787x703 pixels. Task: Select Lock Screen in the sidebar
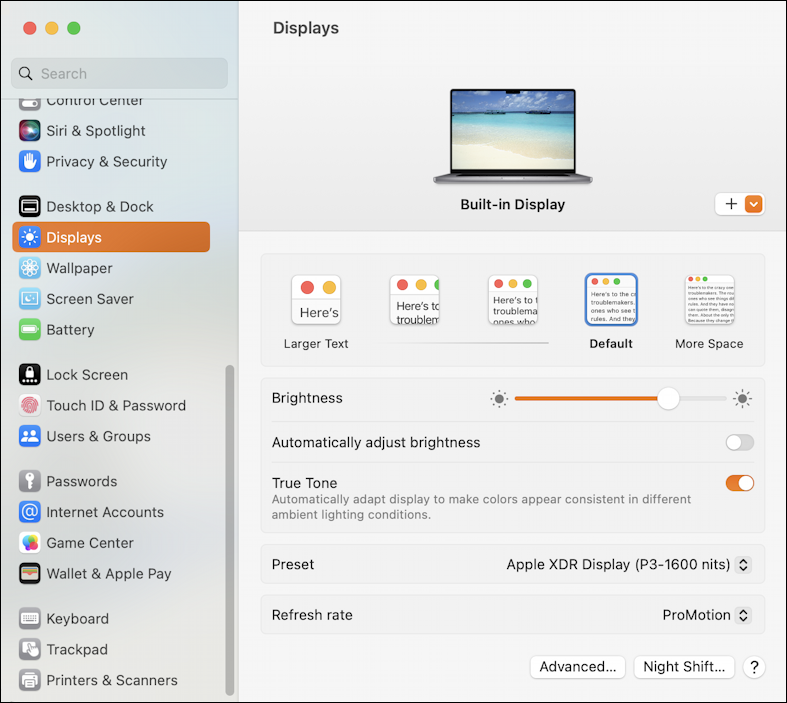coord(87,375)
